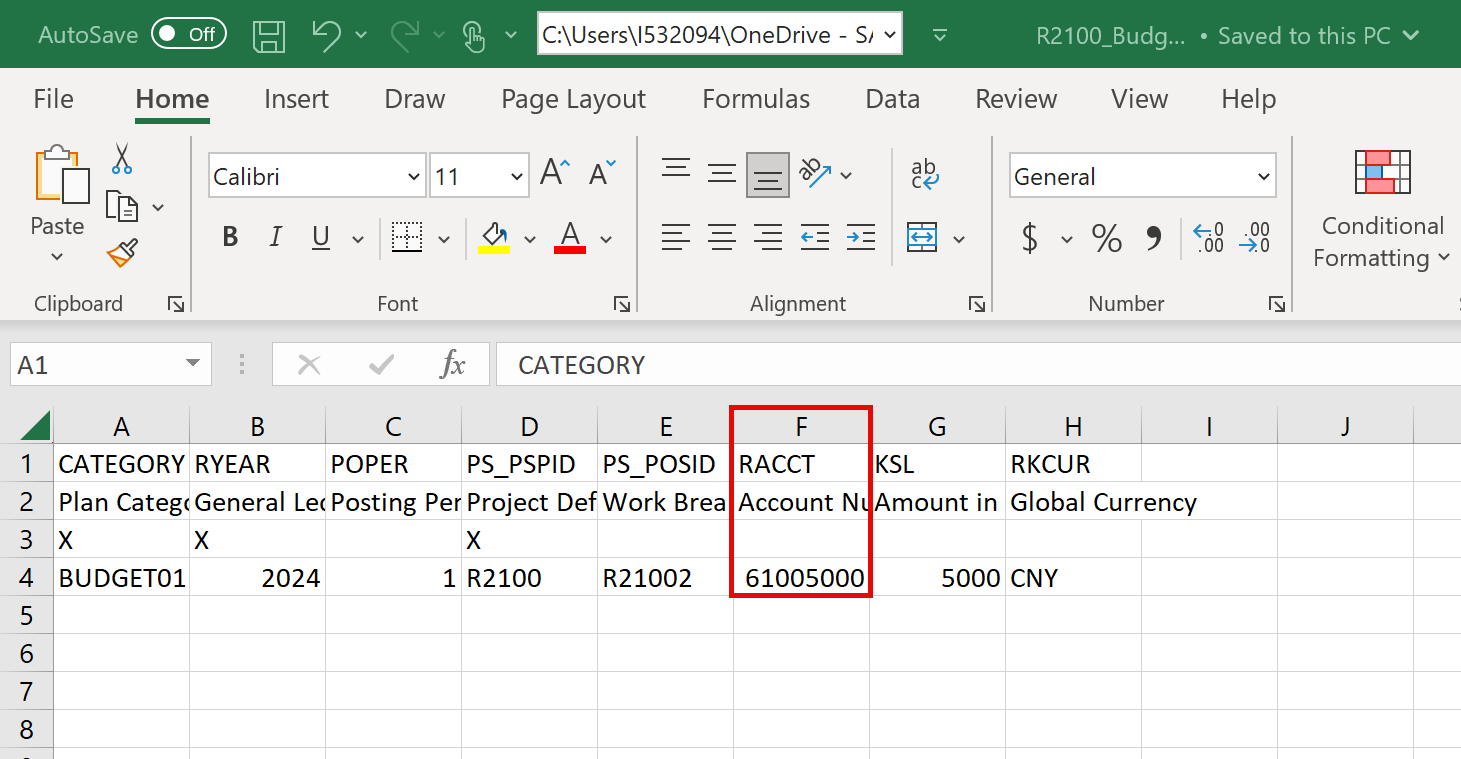Select cell containing BUDGET01

click(121, 578)
